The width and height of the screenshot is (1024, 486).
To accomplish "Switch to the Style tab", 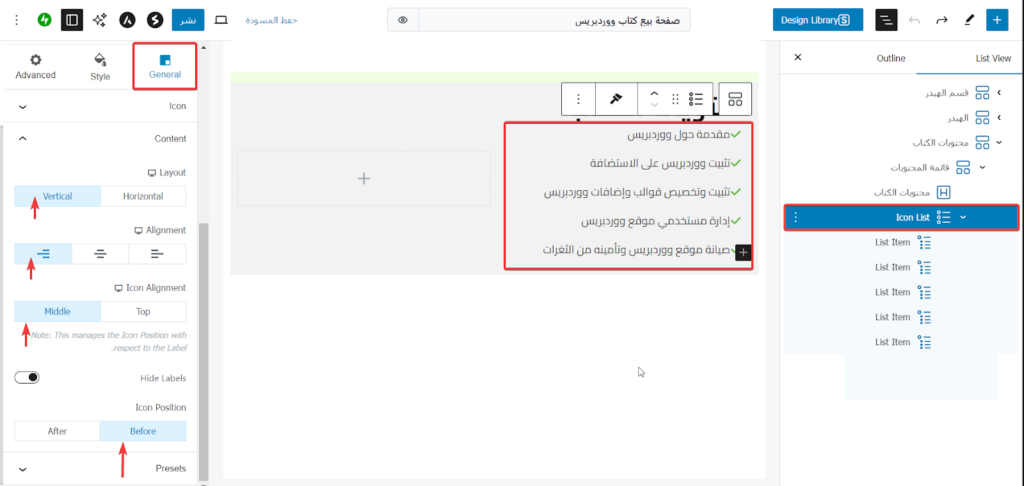I will [x=100, y=67].
